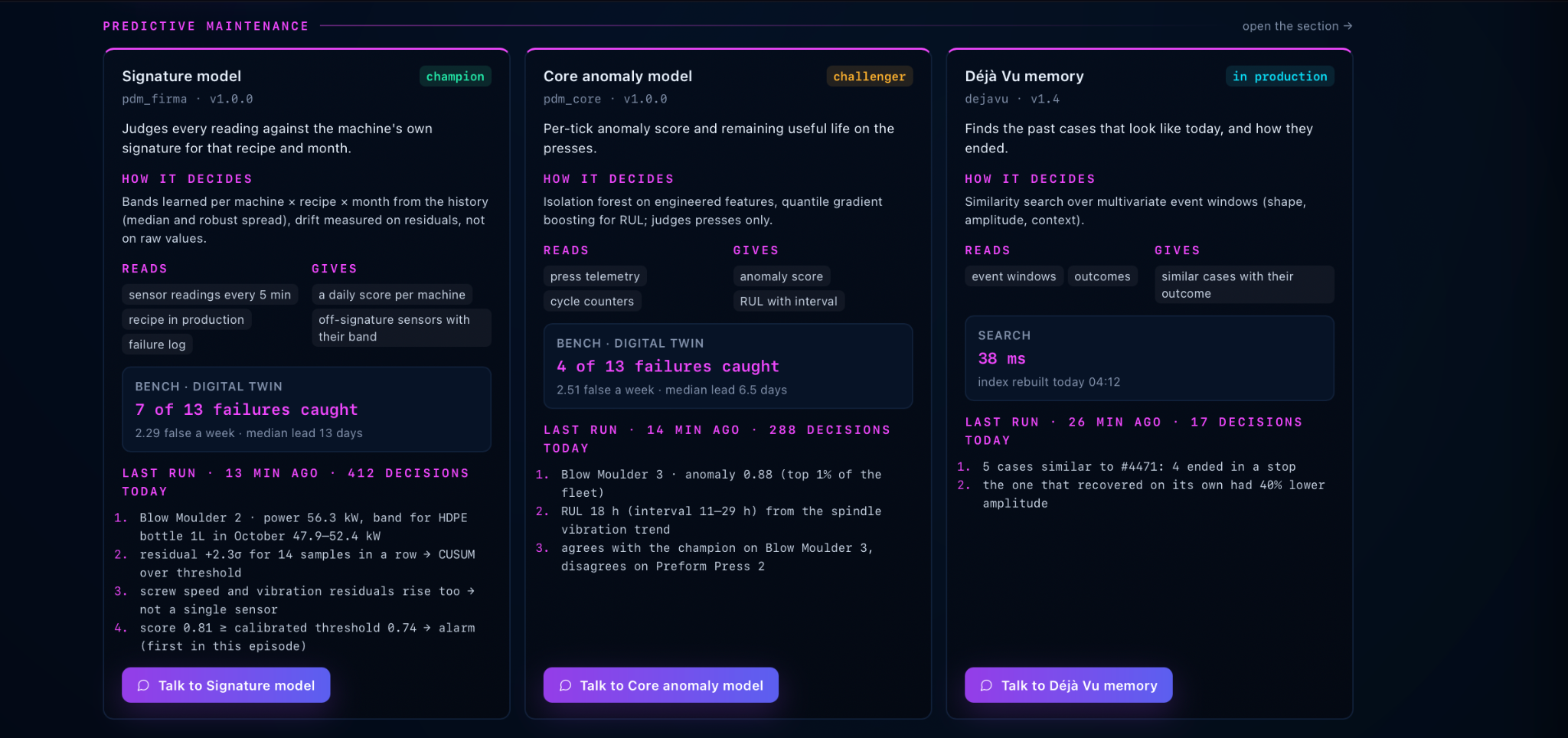Screen dimensions: 1568x738
Task: Click 'similar cases with their outcome' chip
Action: click(1244, 285)
